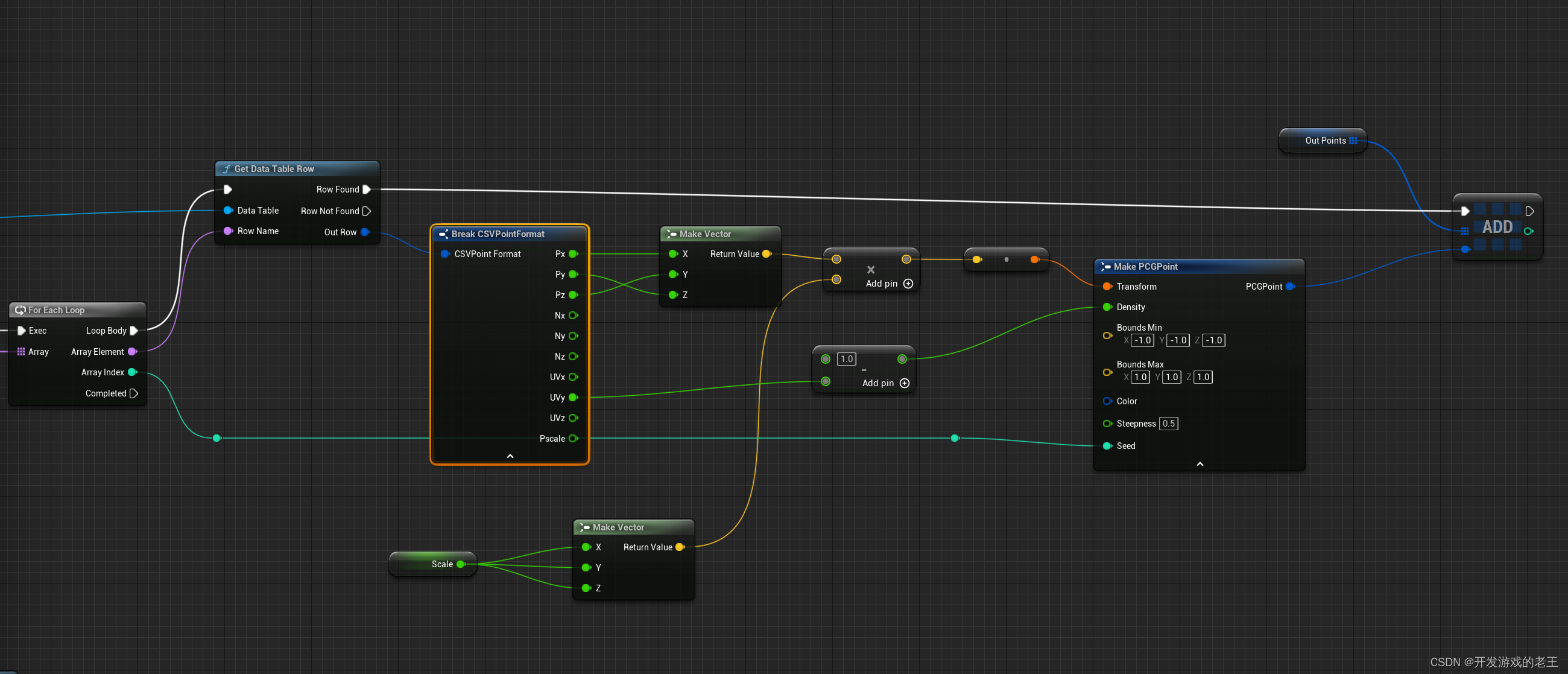Click the Density input pin

(x=1107, y=307)
